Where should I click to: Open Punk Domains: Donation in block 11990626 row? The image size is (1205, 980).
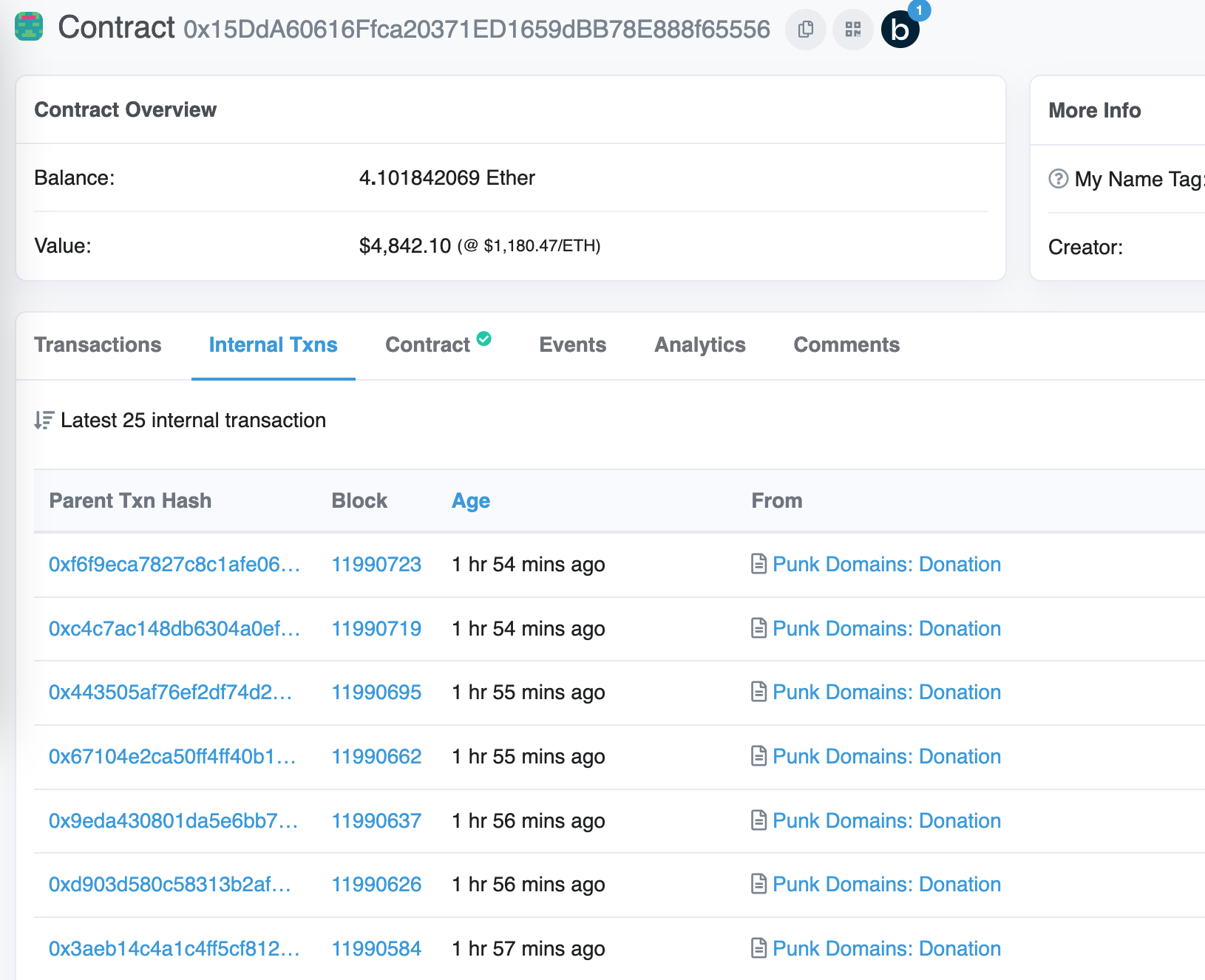click(x=886, y=884)
